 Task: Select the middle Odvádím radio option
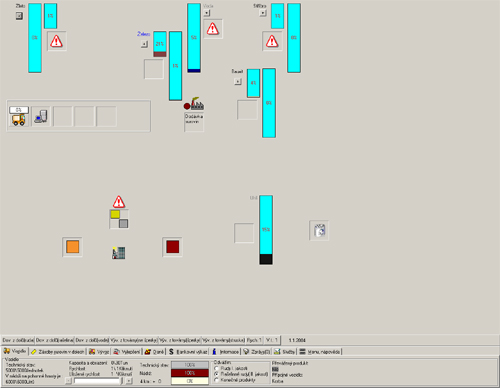click(x=216, y=374)
